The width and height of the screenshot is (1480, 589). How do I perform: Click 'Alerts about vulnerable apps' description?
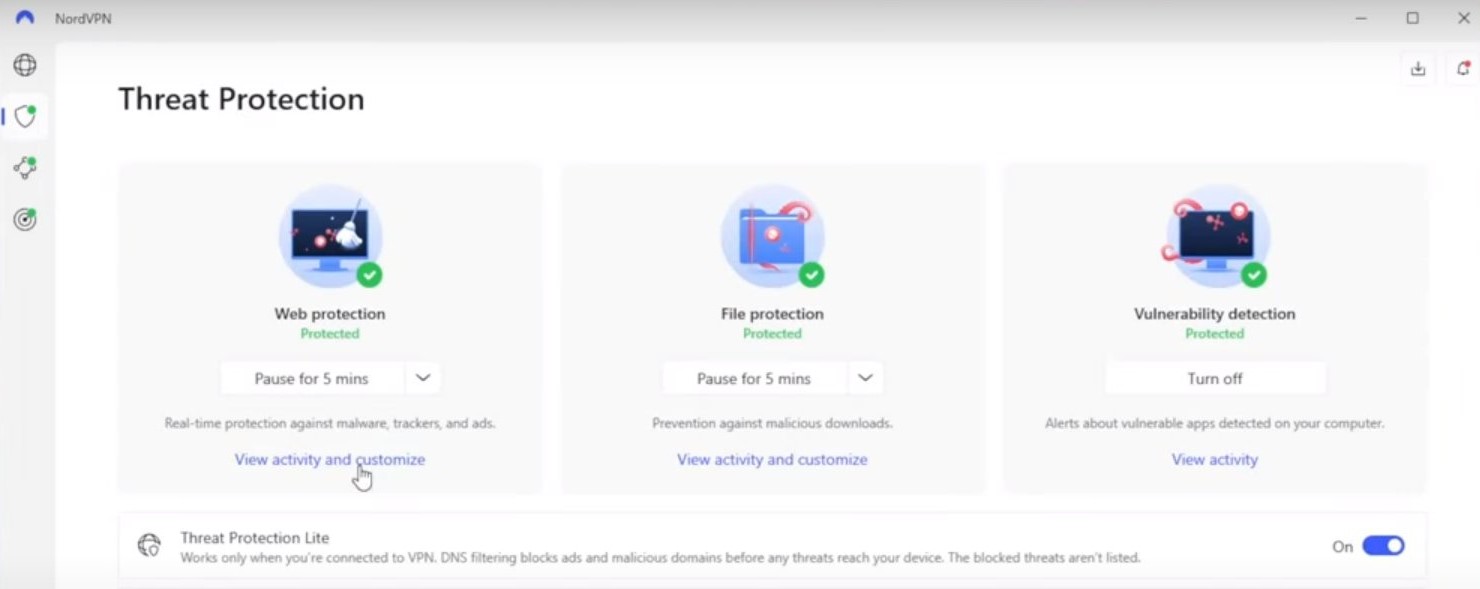point(1215,423)
